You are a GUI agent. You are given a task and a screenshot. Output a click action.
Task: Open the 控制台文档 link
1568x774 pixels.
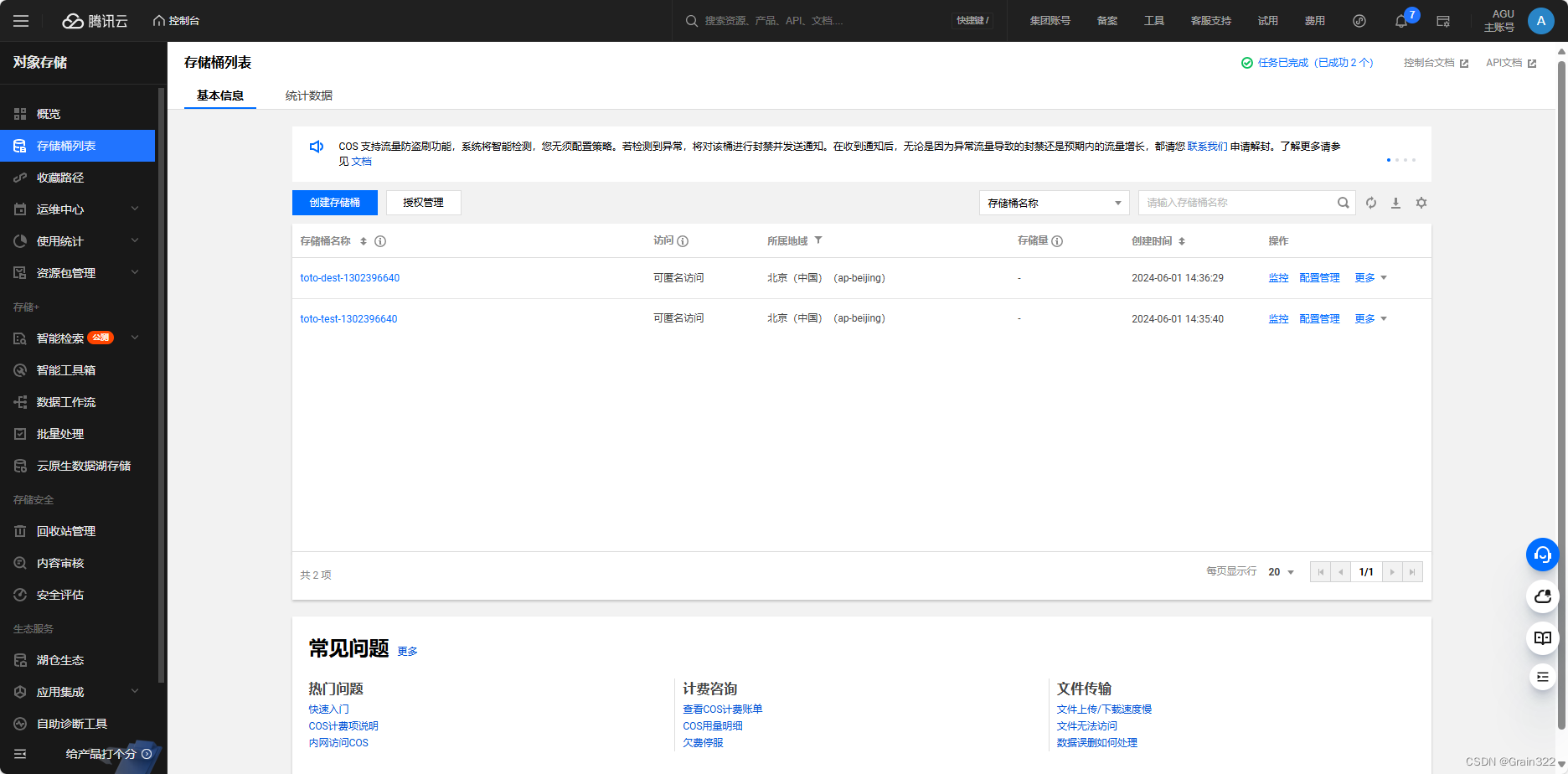click(x=1436, y=63)
